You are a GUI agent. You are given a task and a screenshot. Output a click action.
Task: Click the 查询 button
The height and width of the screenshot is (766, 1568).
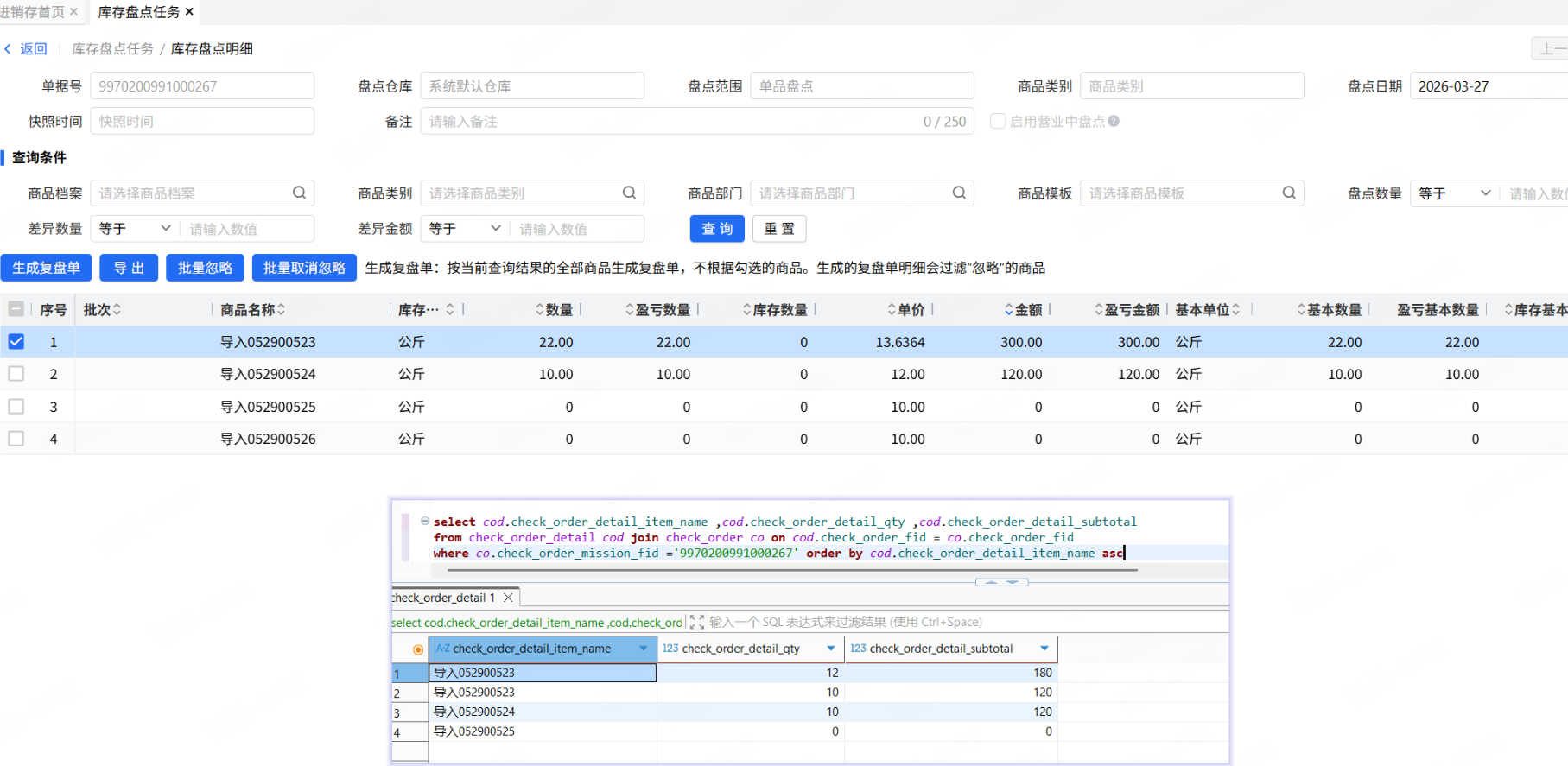(x=717, y=228)
